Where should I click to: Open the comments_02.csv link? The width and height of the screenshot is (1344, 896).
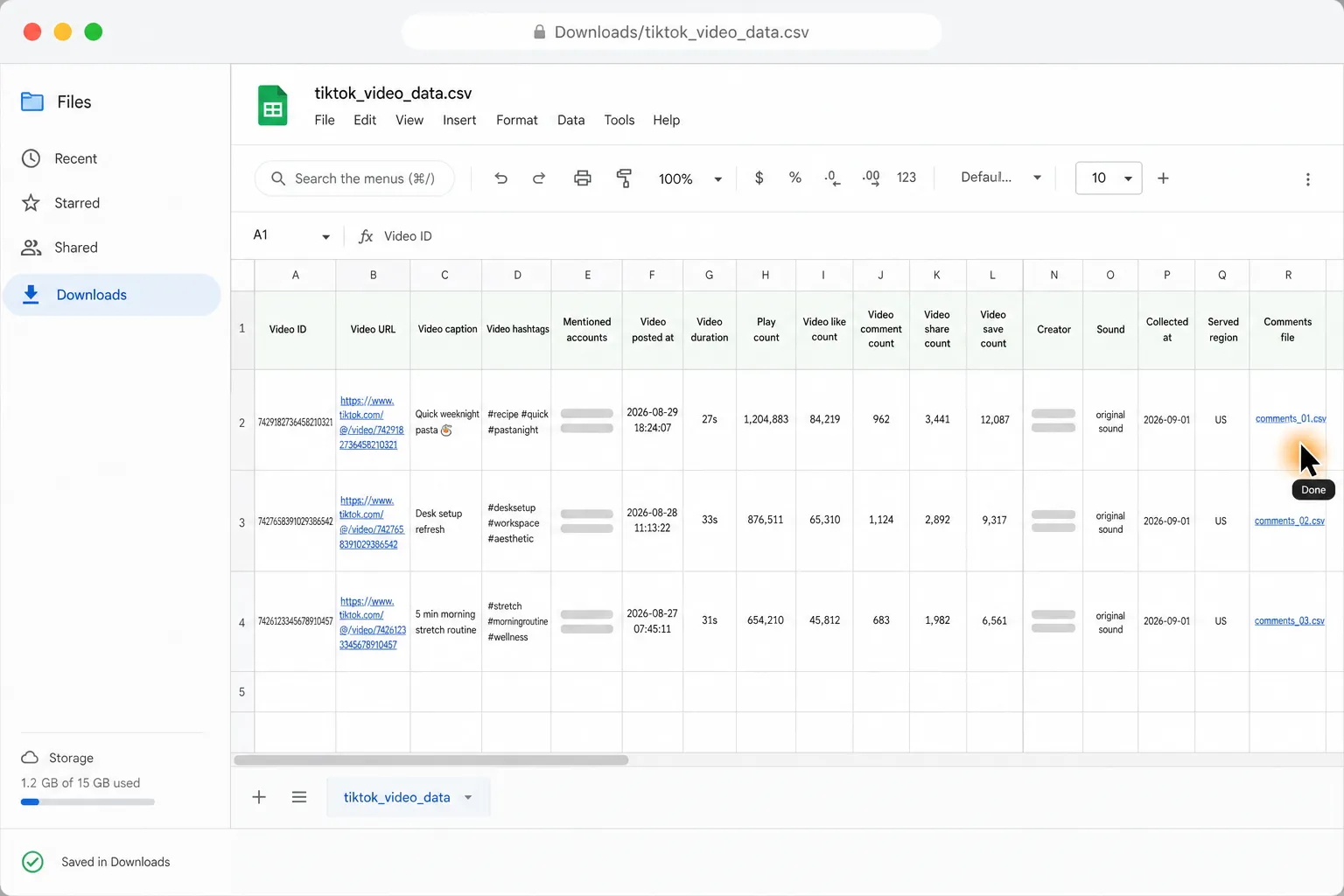[x=1290, y=521]
